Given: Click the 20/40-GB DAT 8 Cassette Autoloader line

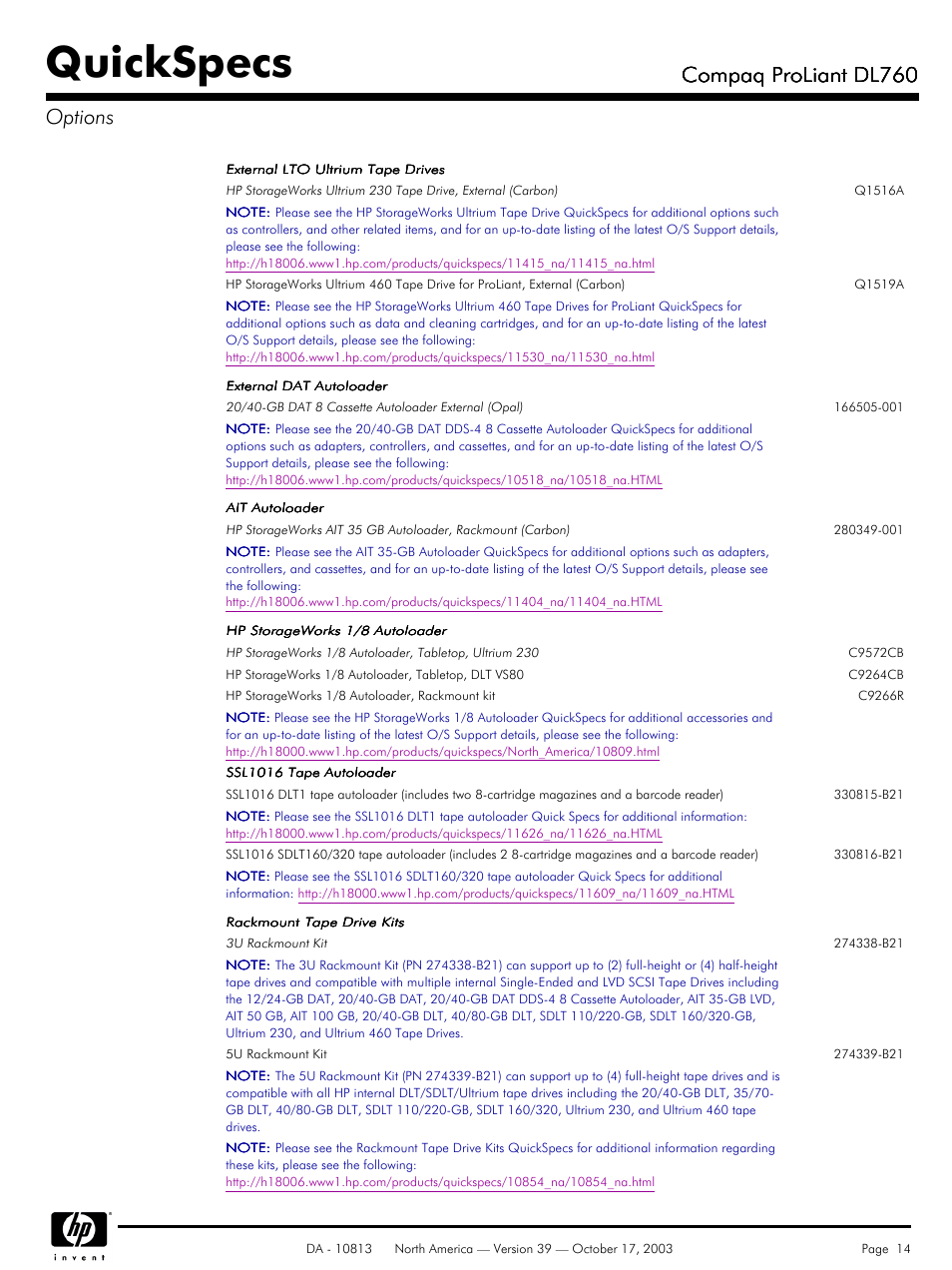Looking at the screenshot, I should pyautogui.click(x=374, y=407).
